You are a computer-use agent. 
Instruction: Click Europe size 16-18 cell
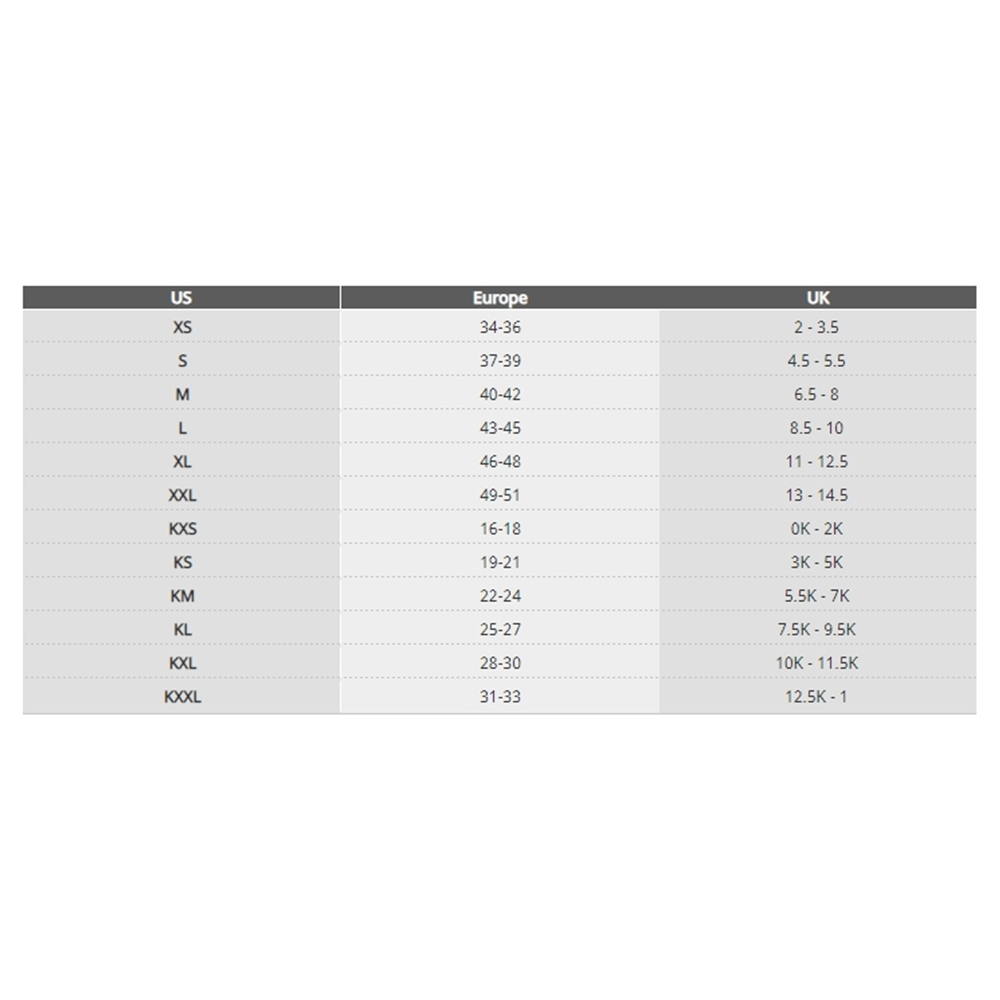500,529
